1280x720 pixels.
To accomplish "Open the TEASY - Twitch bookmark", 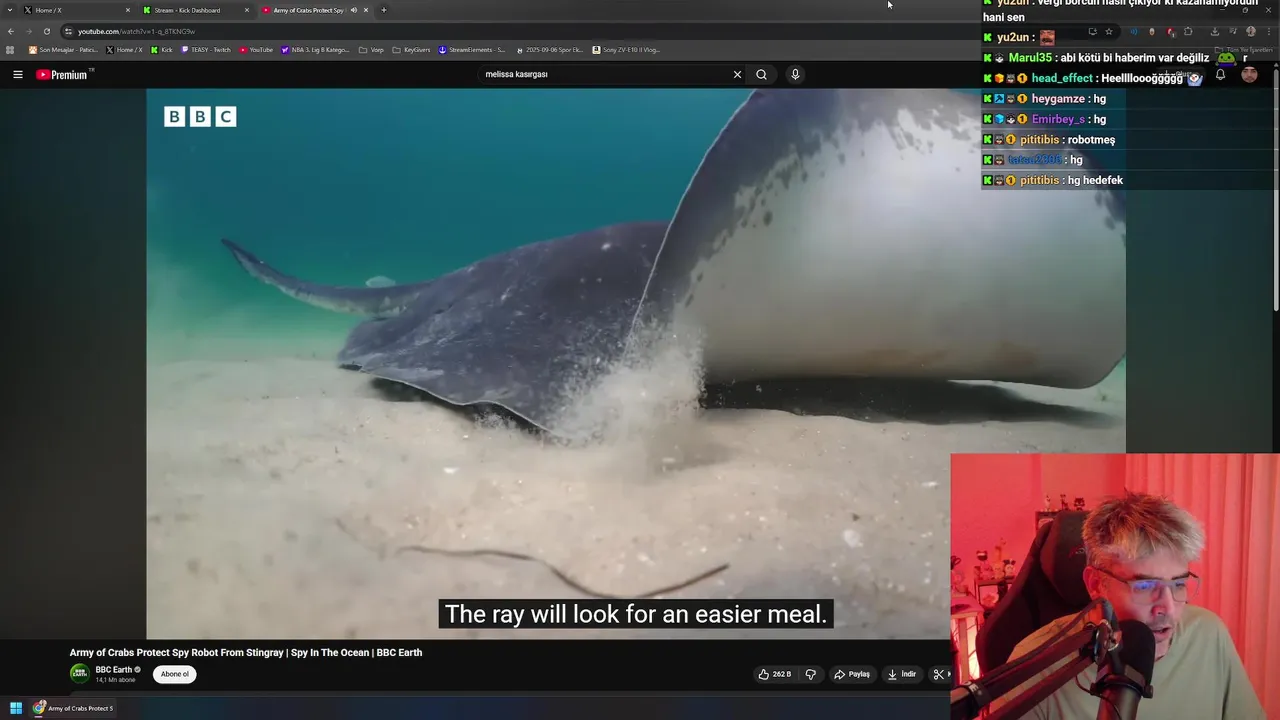I will 206,49.
